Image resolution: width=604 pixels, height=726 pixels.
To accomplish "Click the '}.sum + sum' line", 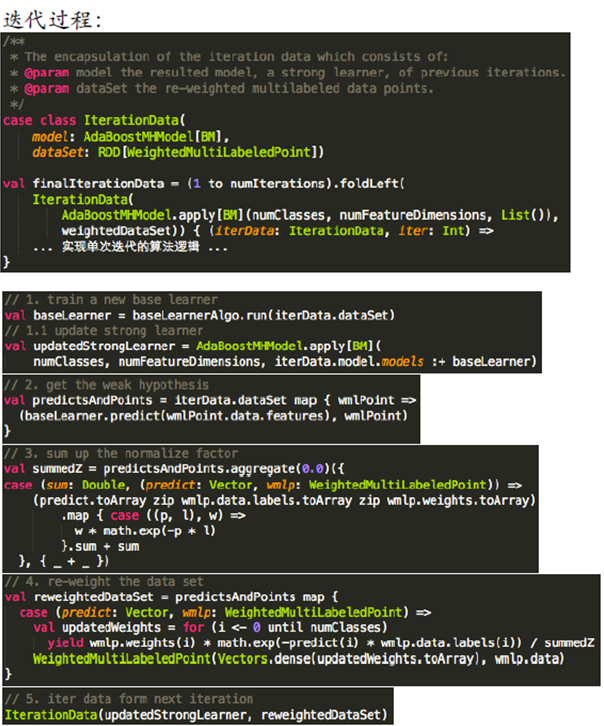I will 100,546.
